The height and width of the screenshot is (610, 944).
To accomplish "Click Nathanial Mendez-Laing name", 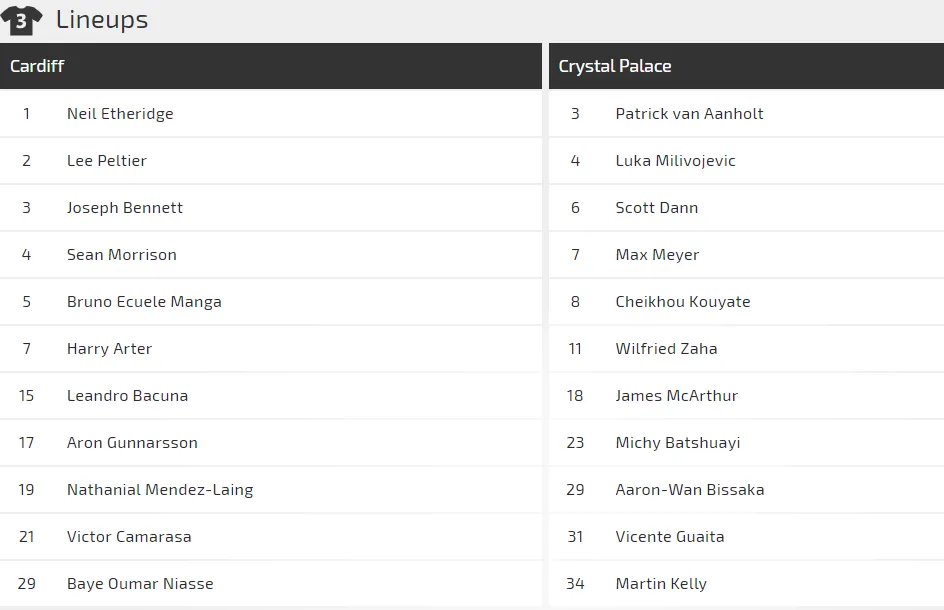I will 160,490.
